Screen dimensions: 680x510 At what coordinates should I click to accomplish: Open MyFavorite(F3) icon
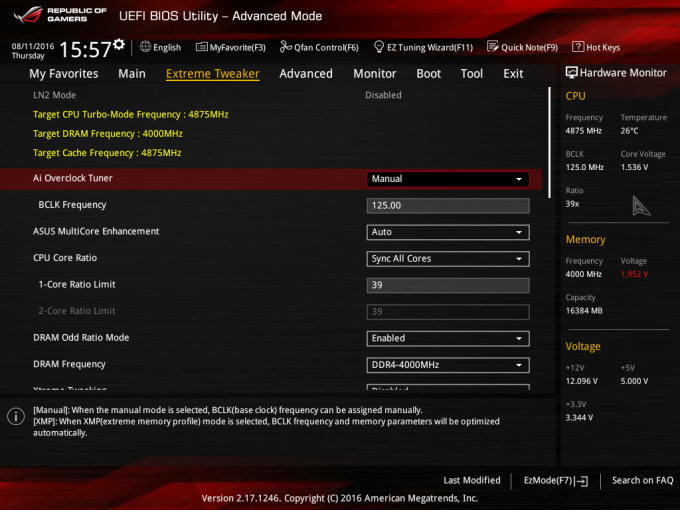[x=201, y=47]
